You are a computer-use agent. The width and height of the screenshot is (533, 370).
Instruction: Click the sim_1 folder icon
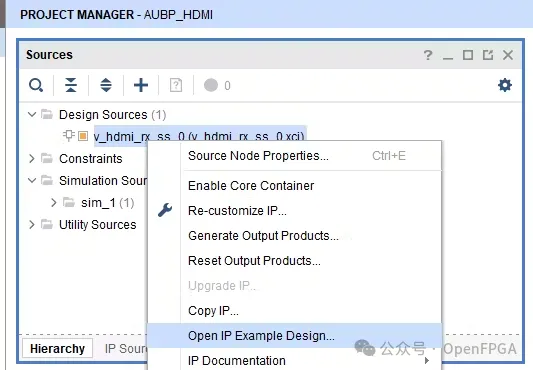click(69, 202)
